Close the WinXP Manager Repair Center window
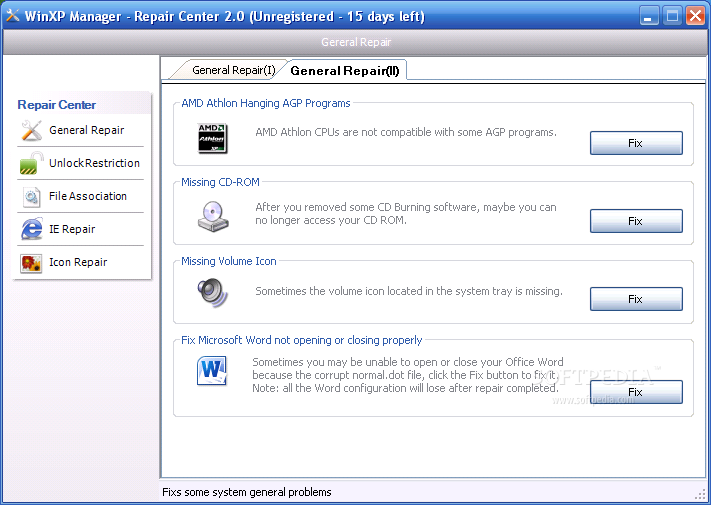Screen dimensions: 711x505 click(x=695, y=16)
